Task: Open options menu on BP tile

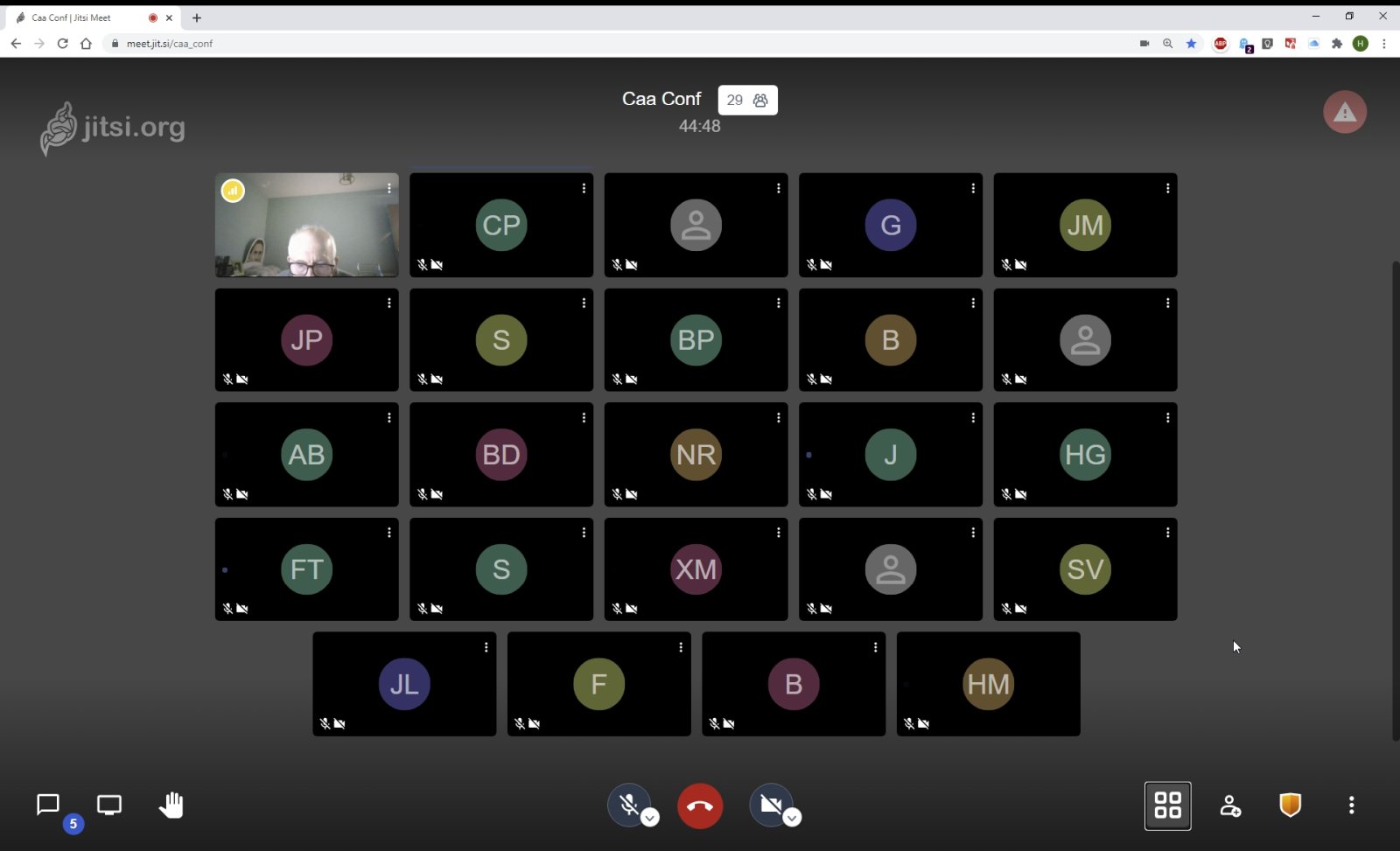Action: (779, 303)
